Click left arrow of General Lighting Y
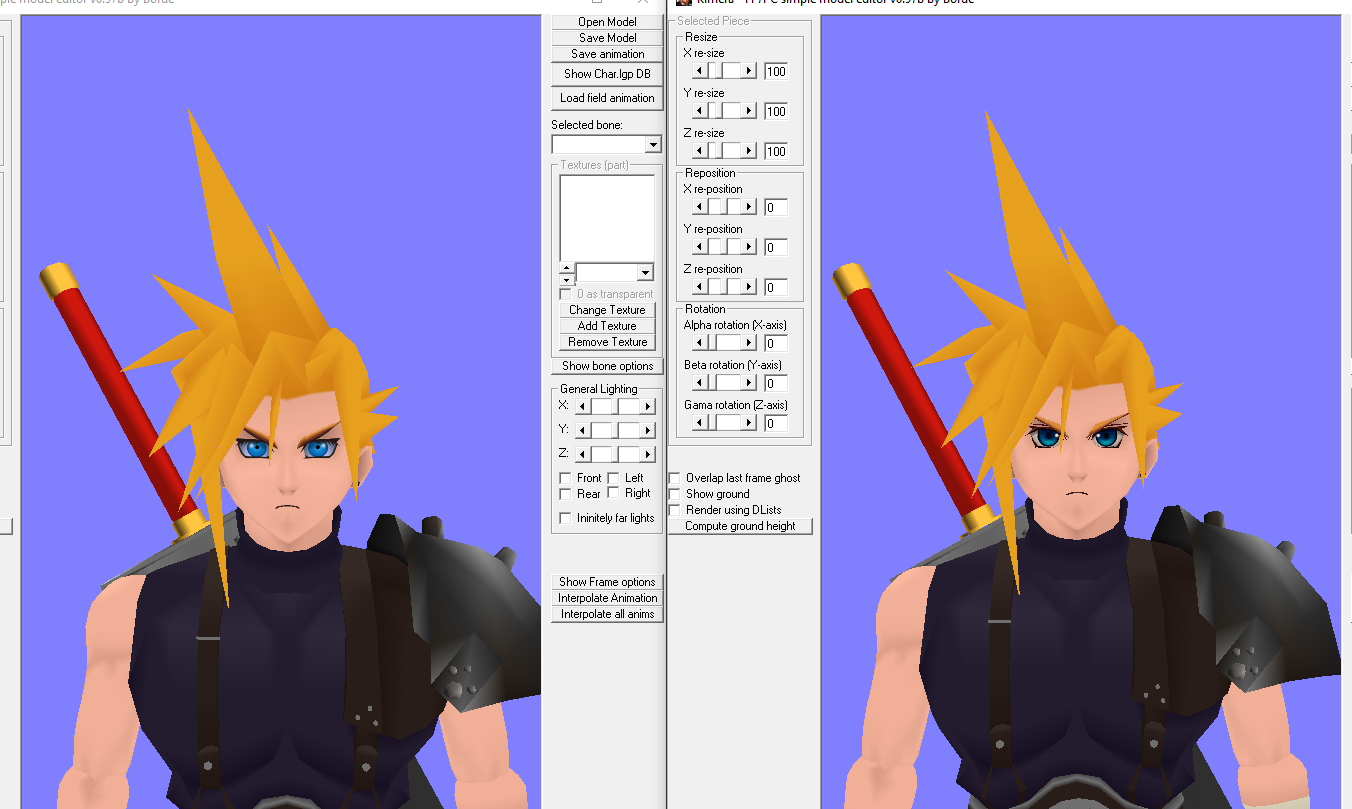Screen dimensions: 1352x809 pyautogui.click(x=583, y=430)
